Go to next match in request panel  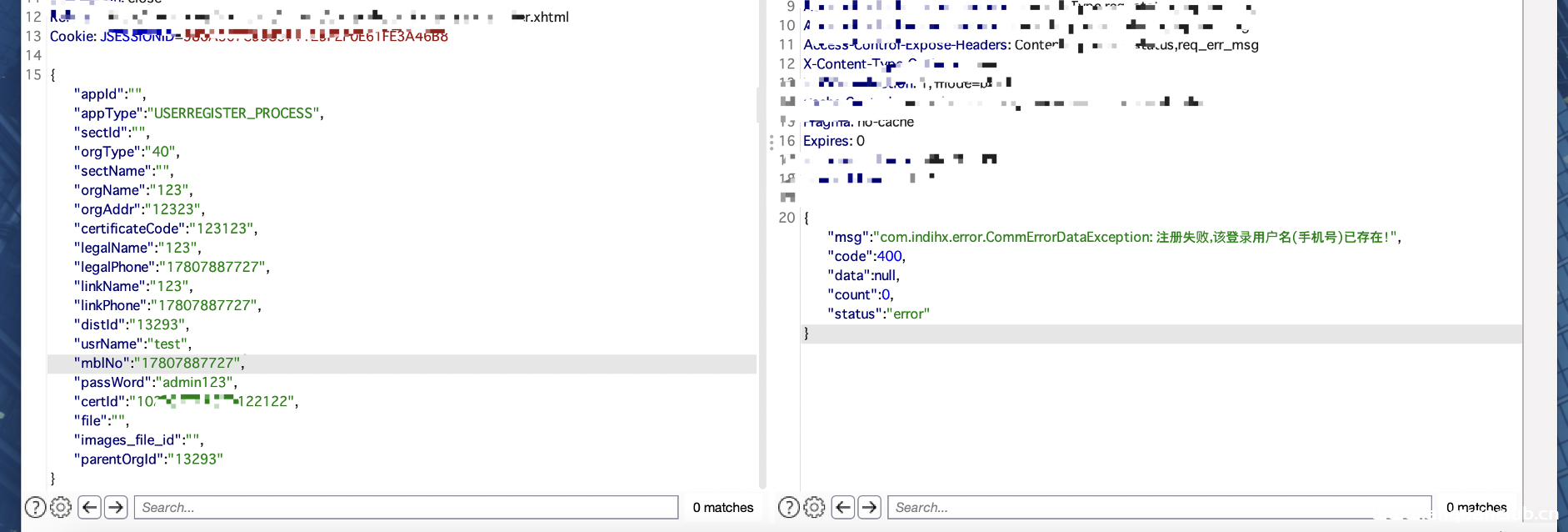point(117,507)
